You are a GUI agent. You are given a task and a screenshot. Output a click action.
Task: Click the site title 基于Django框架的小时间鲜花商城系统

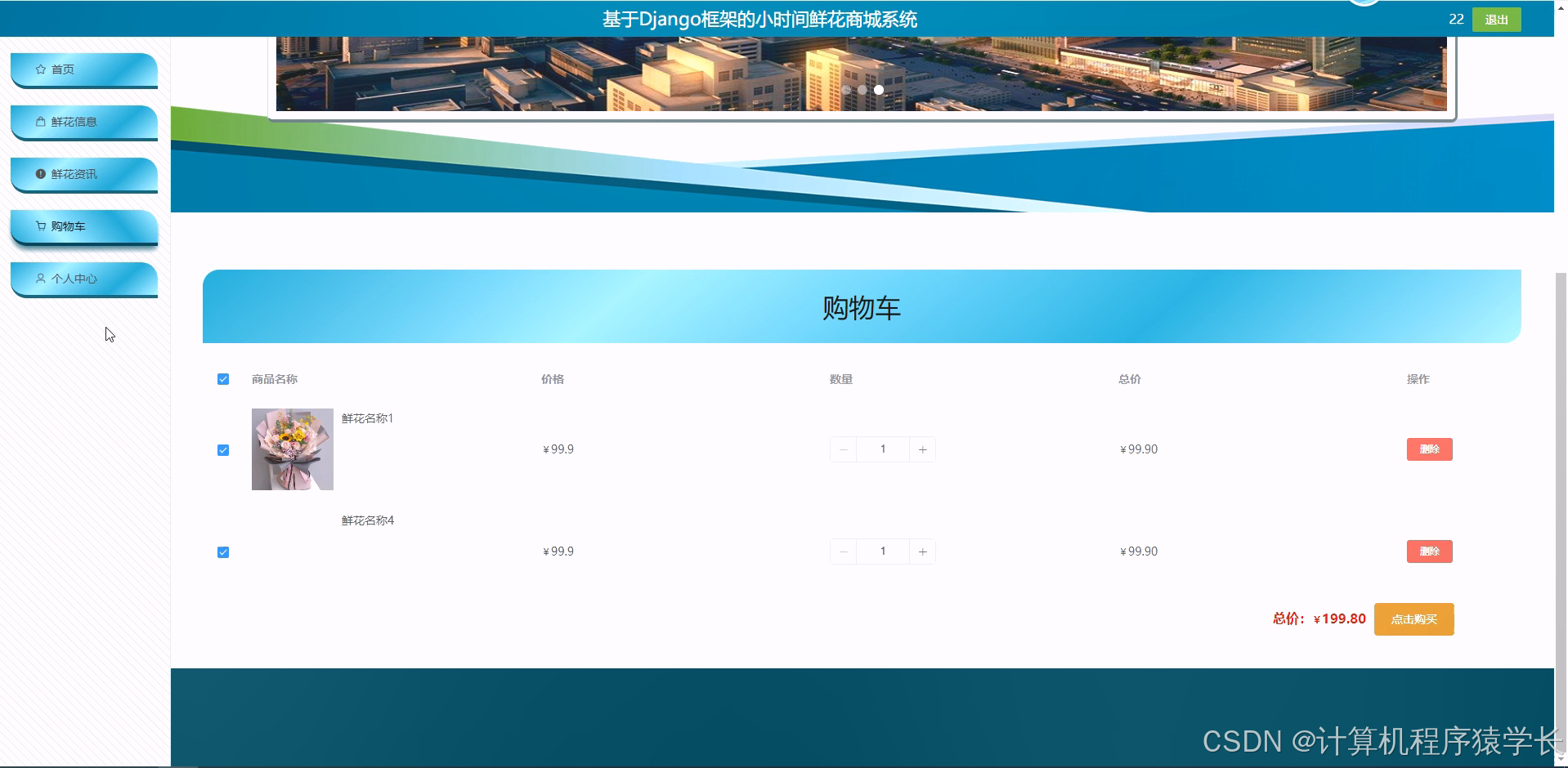[x=759, y=20]
